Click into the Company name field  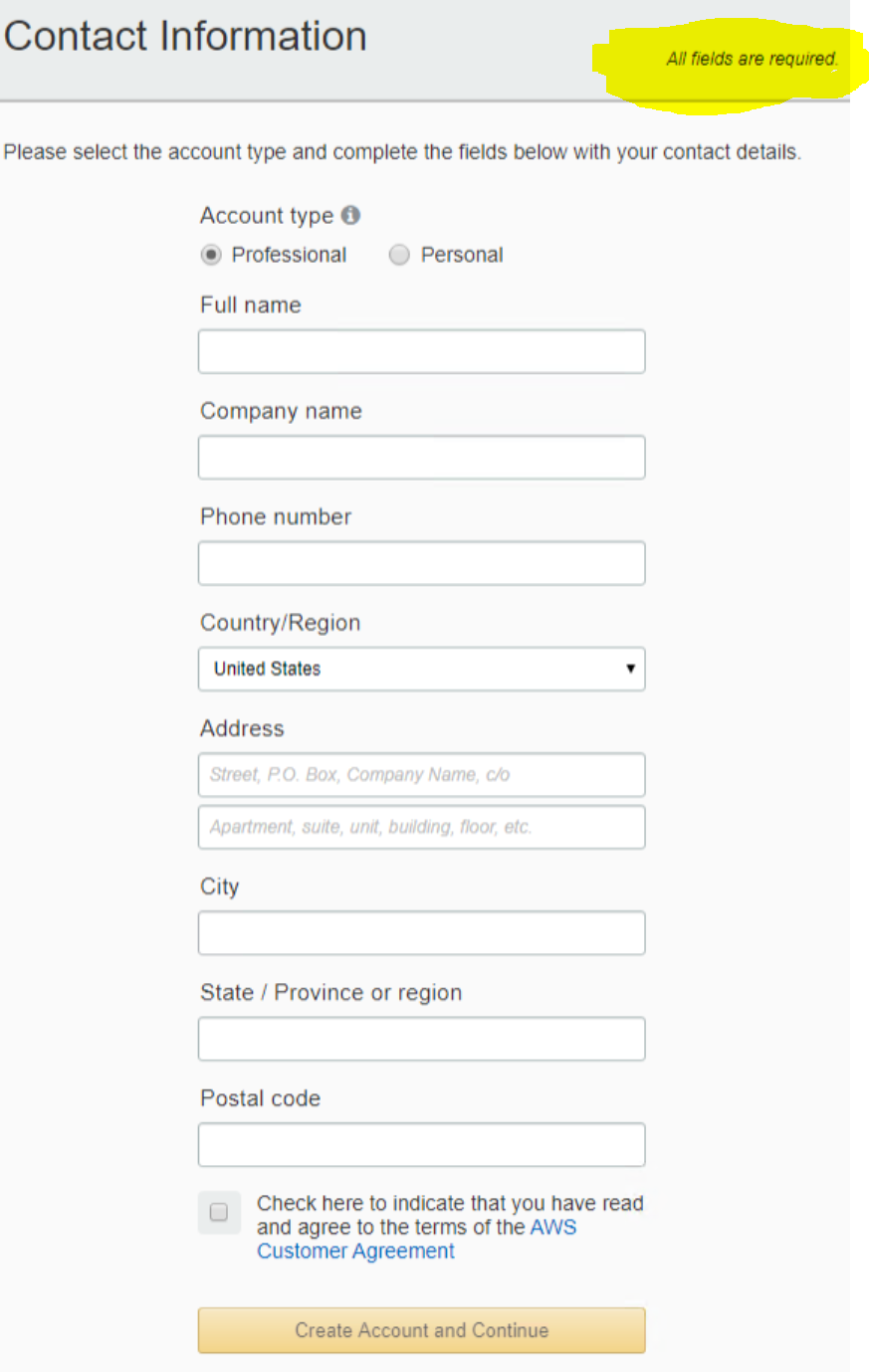click(x=422, y=458)
